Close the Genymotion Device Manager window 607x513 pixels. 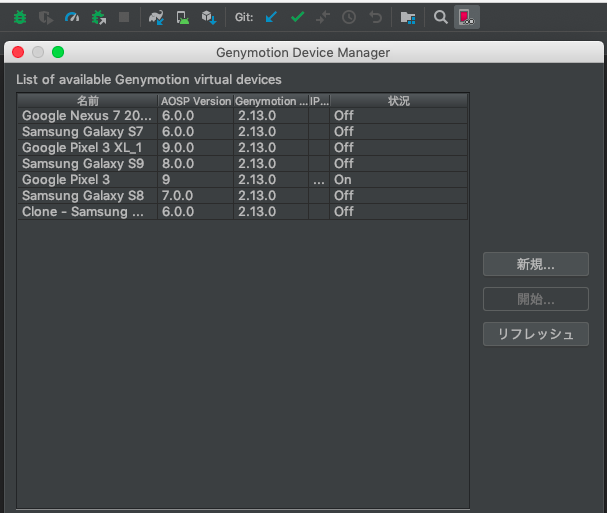[18, 52]
